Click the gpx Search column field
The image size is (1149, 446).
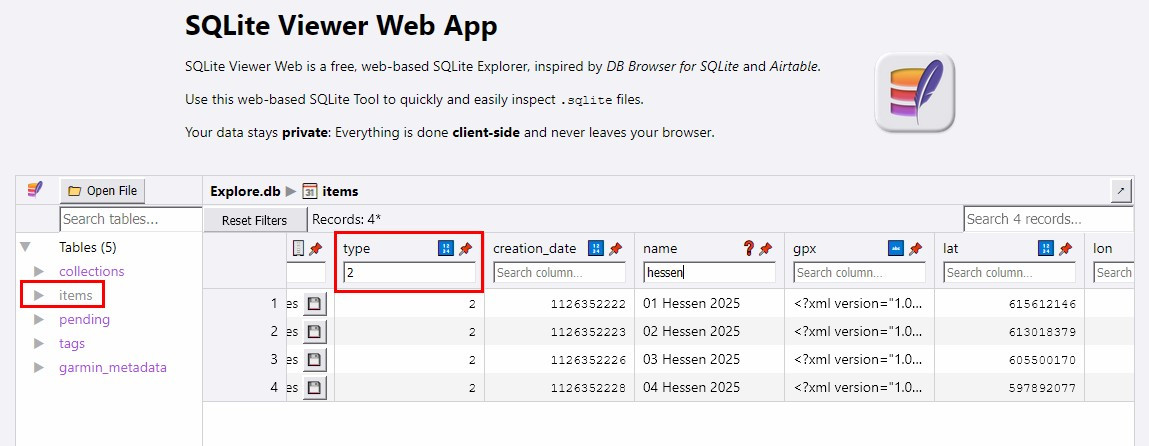click(860, 272)
